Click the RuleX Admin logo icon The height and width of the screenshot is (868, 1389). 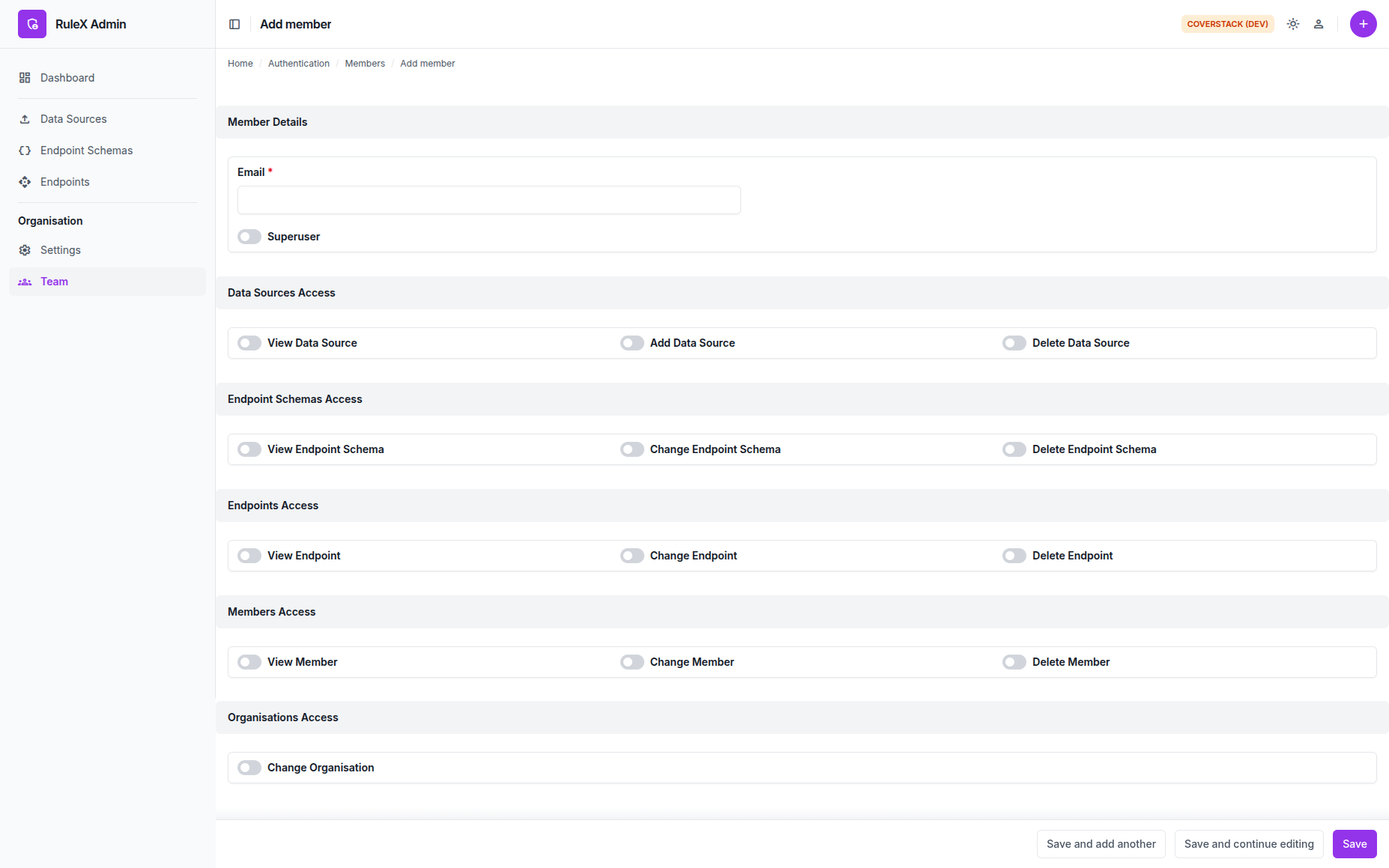pos(32,24)
